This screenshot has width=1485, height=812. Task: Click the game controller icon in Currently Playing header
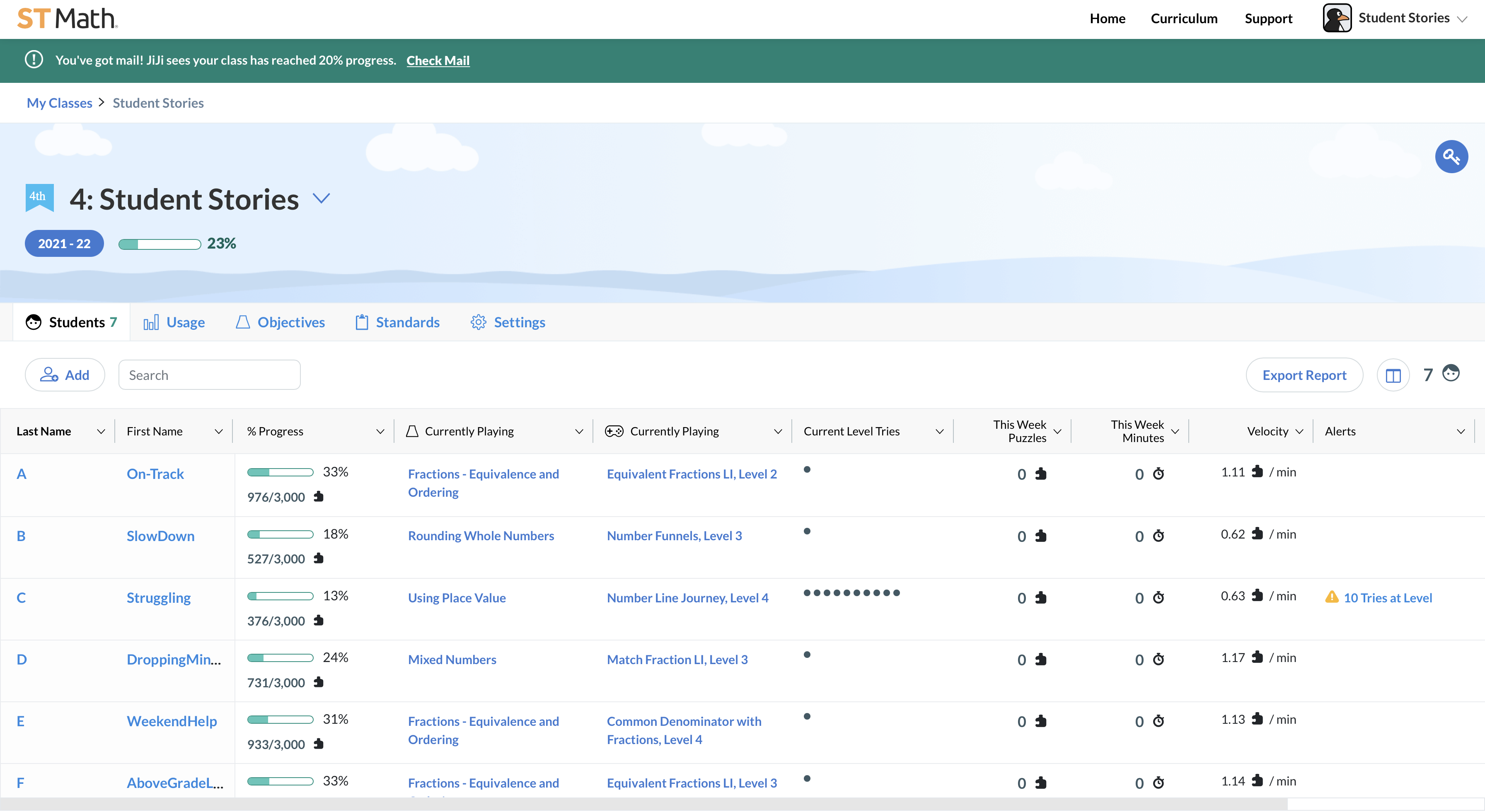pos(614,430)
